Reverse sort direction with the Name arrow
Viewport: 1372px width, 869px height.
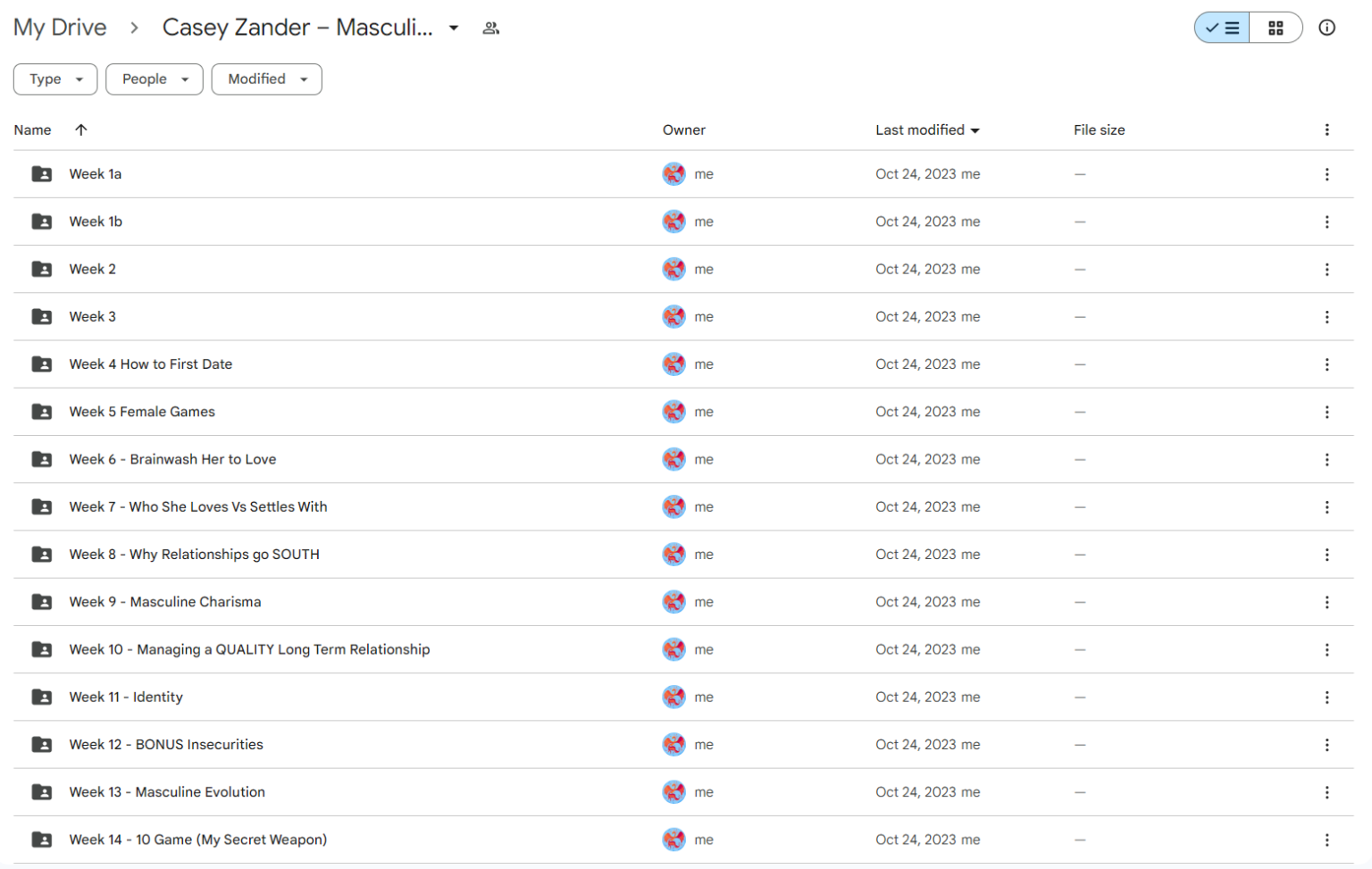click(x=81, y=130)
